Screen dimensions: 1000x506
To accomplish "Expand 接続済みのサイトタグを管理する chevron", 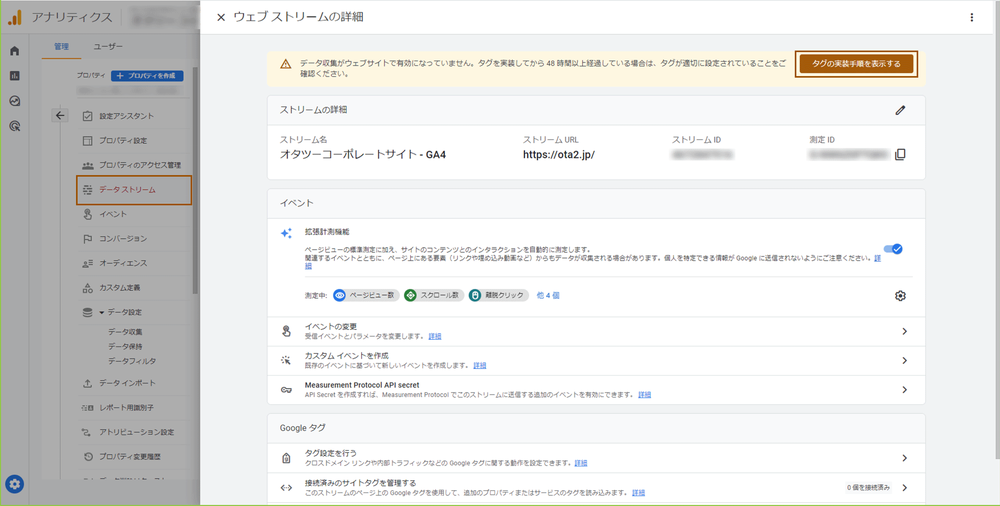I will pyautogui.click(x=904, y=487).
